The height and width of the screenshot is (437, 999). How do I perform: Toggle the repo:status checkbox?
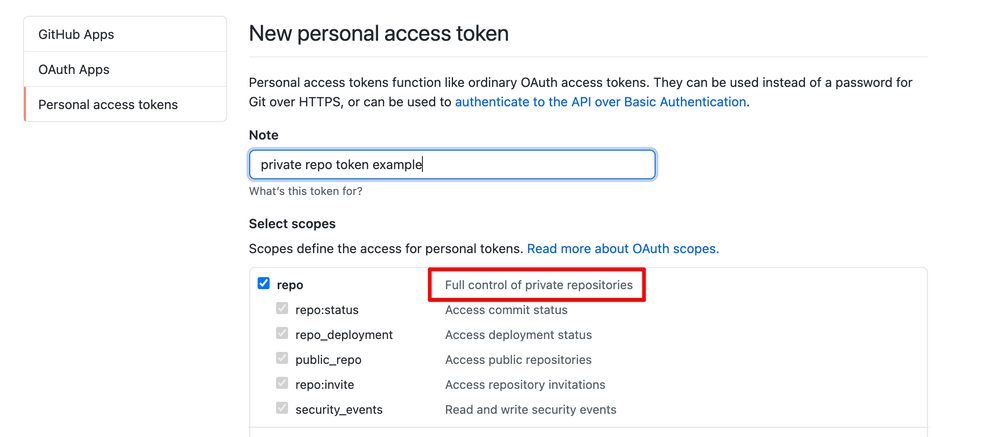click(x=283, y=309)
